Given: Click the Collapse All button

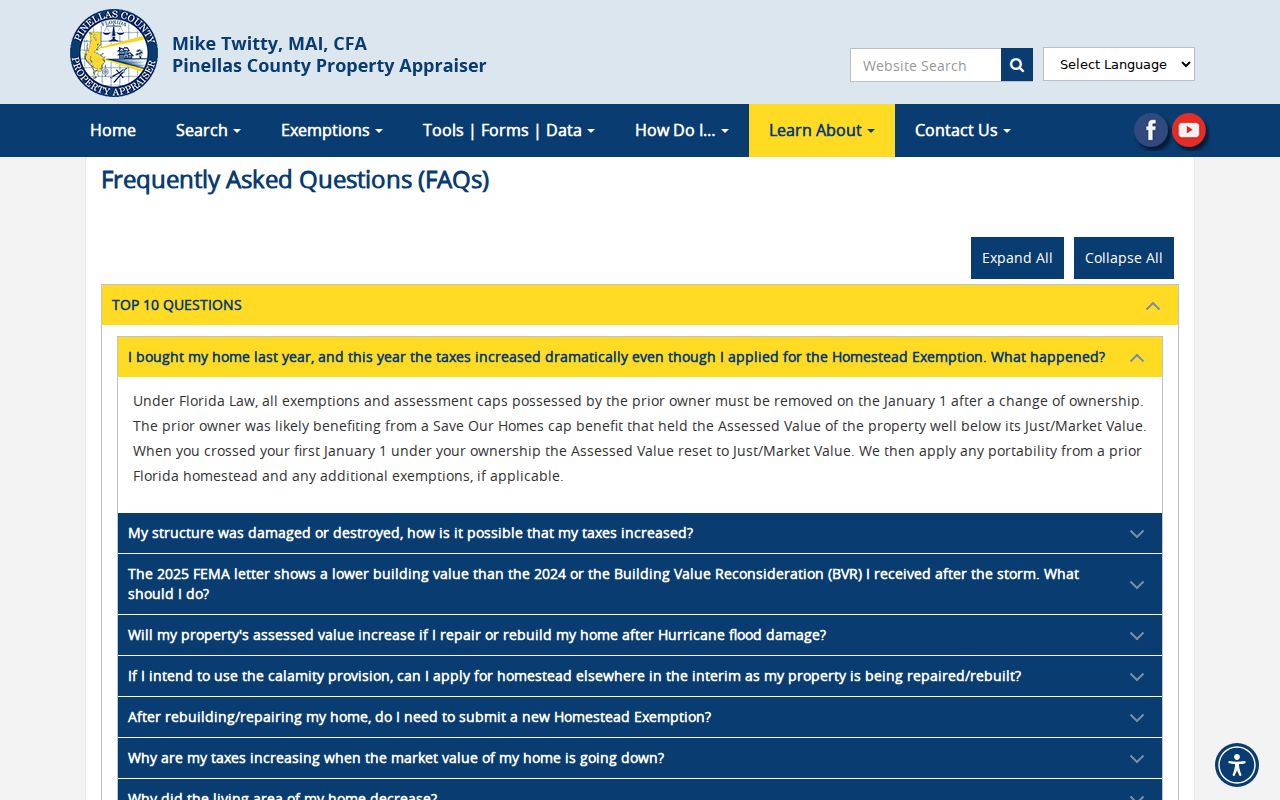Looking at the screenshot, I should pos(1124,258).
